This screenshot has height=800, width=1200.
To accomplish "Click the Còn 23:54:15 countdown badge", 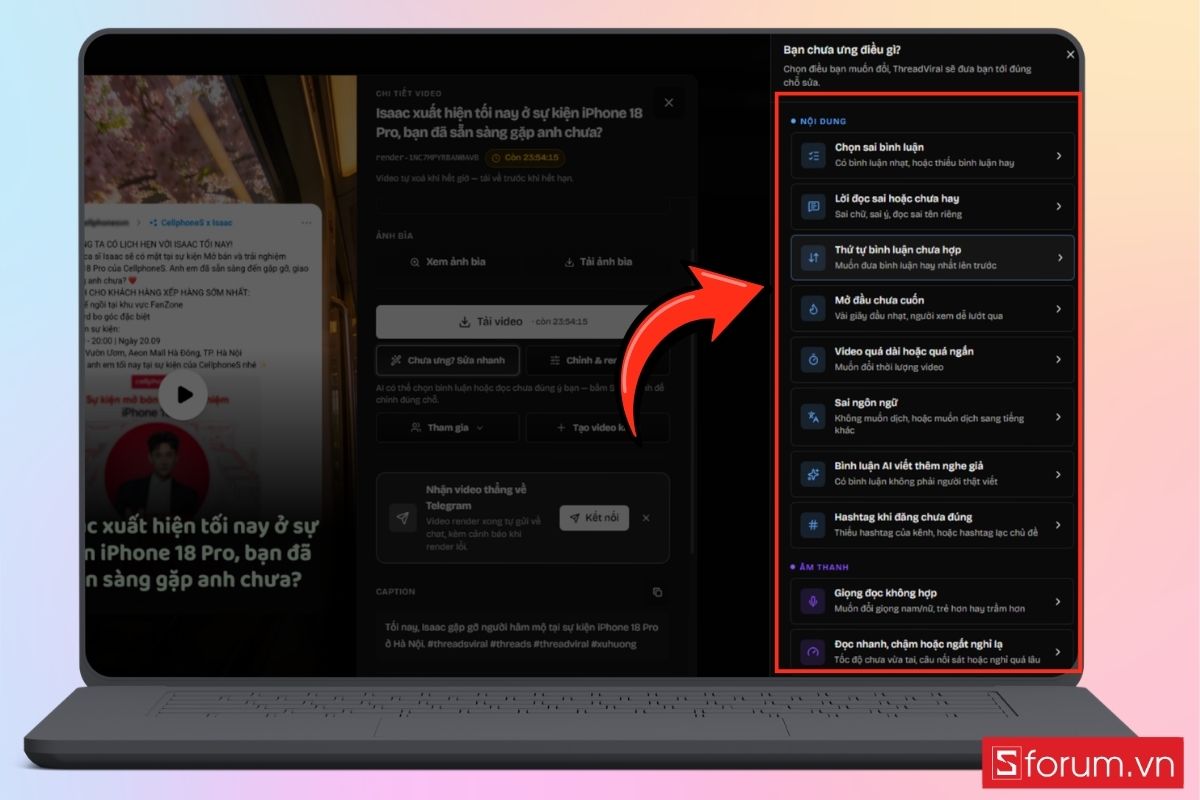I will (x=526, y=157).
